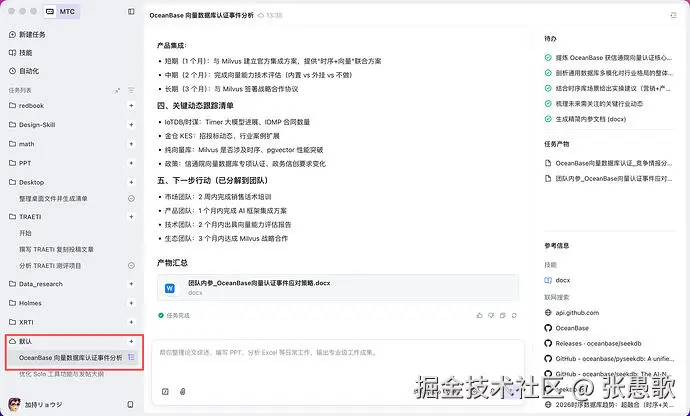The height and width of the screenshot is (416, 690).
Task: Open task 分析 TRAETI 测评项目
Action: point(50,265)
